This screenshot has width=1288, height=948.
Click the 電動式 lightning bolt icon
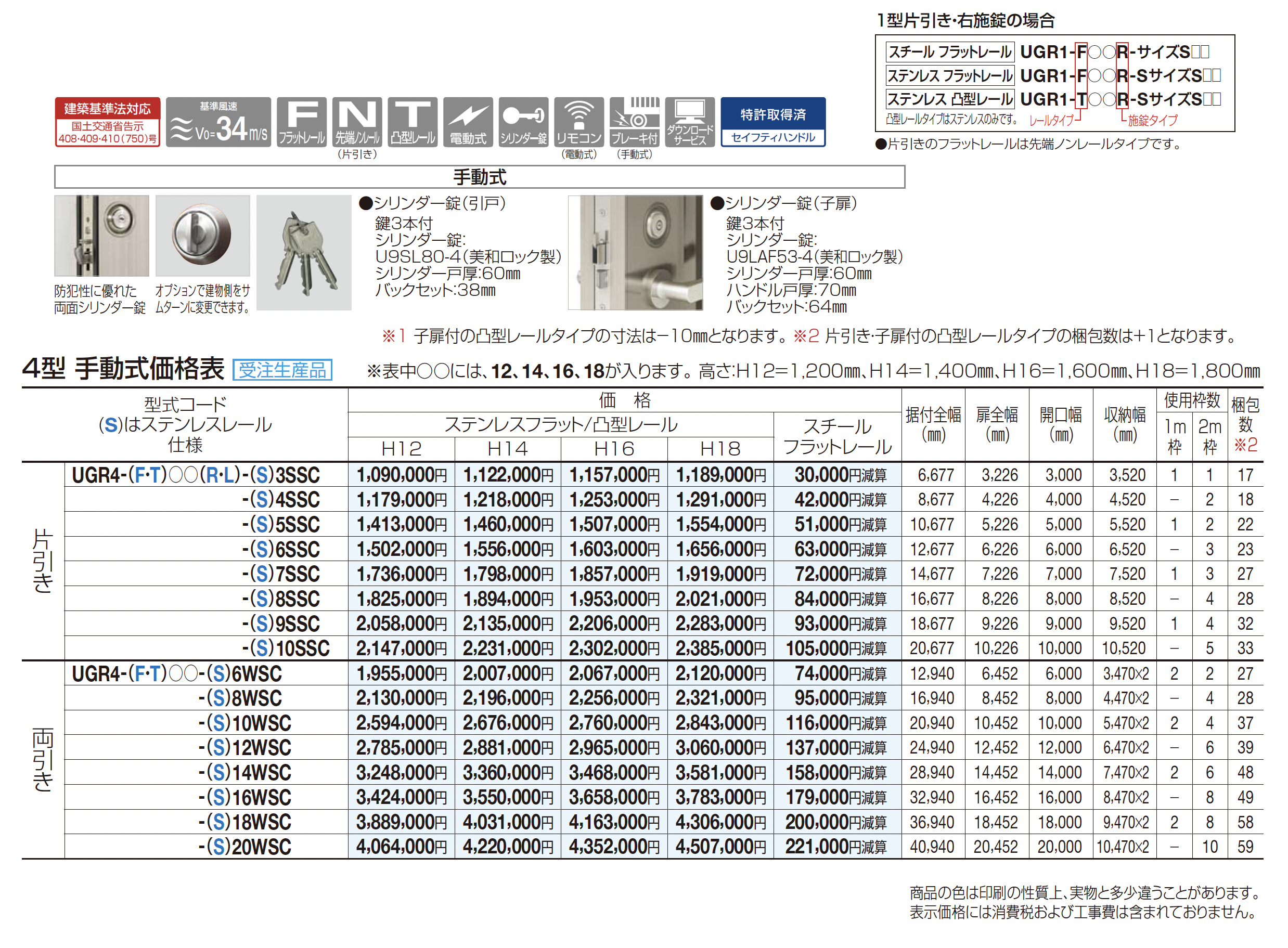(x=468, y=122)
